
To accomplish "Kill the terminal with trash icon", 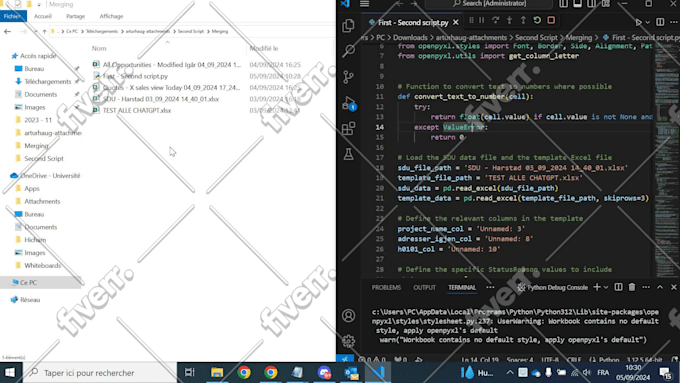I will tap(632, 287).
